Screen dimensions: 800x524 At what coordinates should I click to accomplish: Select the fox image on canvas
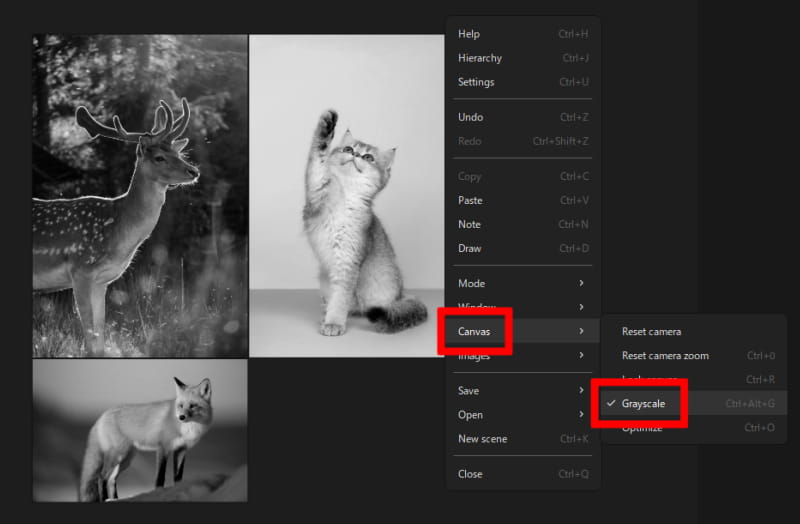click(140, 430)
